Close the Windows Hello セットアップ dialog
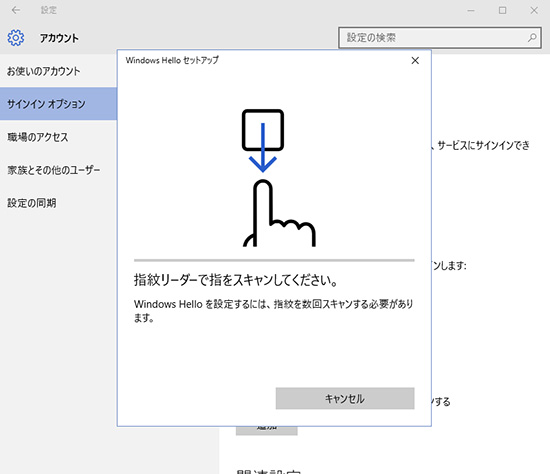The width and height of the screenshot is (550, 474). 415,60
